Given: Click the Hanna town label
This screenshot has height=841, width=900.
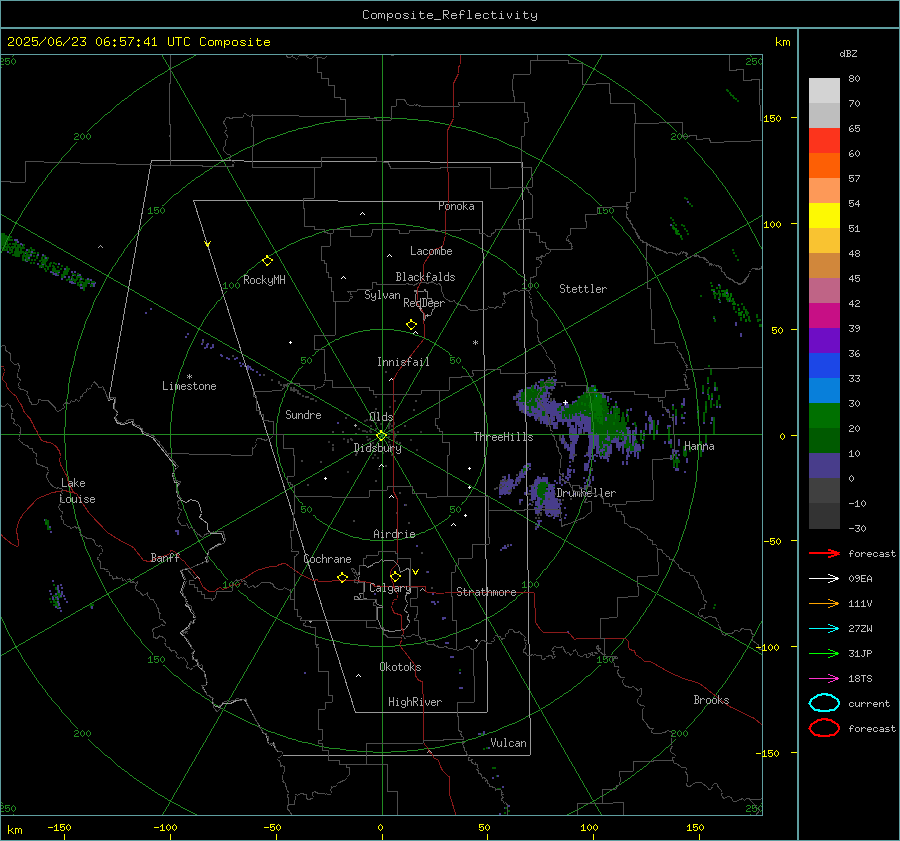Looking at the screenshot, I should coord(699,446).
